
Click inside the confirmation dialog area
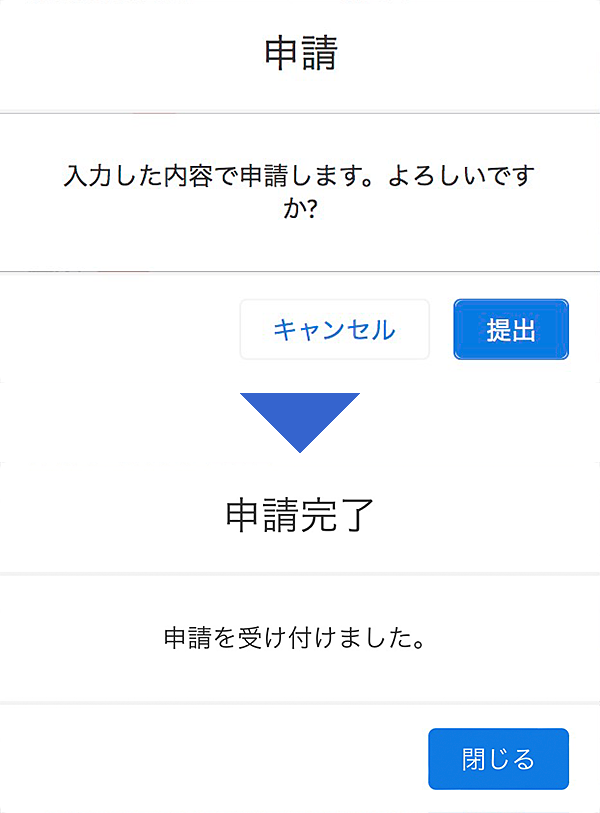tap(299, 190)
